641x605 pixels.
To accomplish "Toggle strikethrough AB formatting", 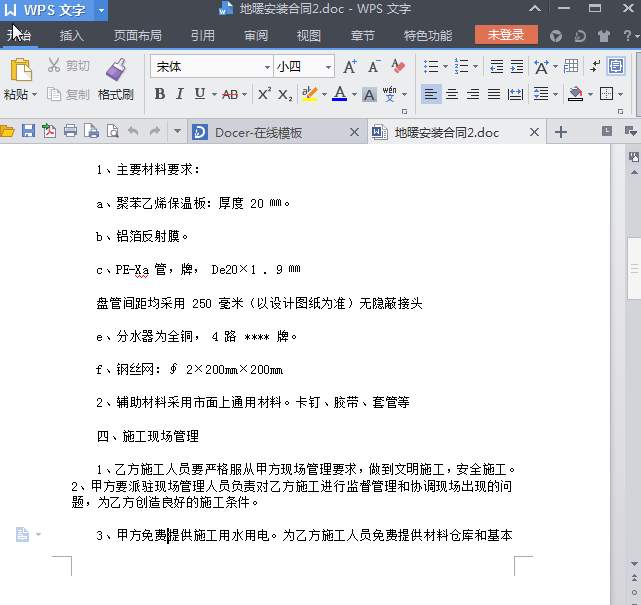I will tap(230, 94).
